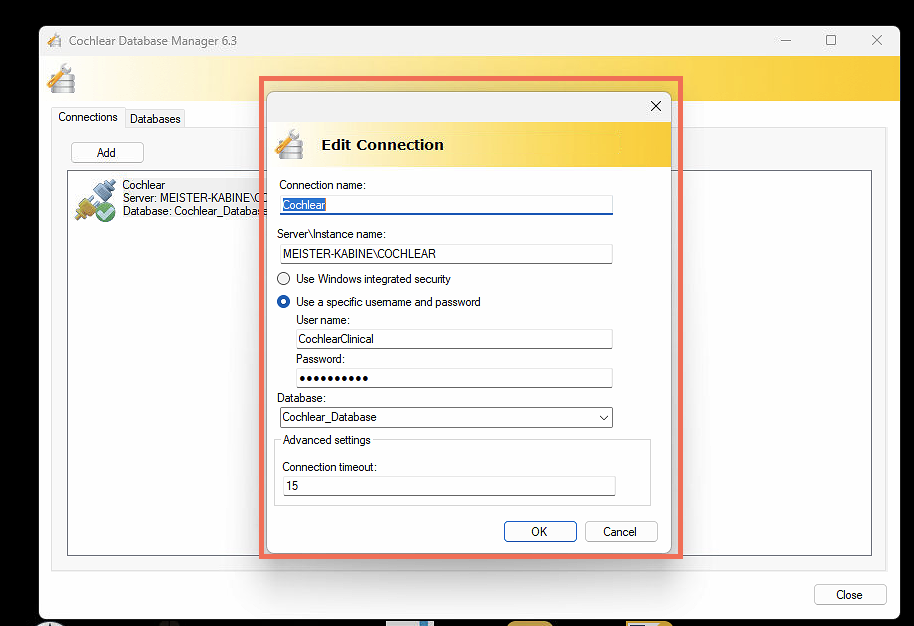The width and height of the screenshot is (914, 626).
Task: Switch to the Databases tab
Action: click(155, 119)
